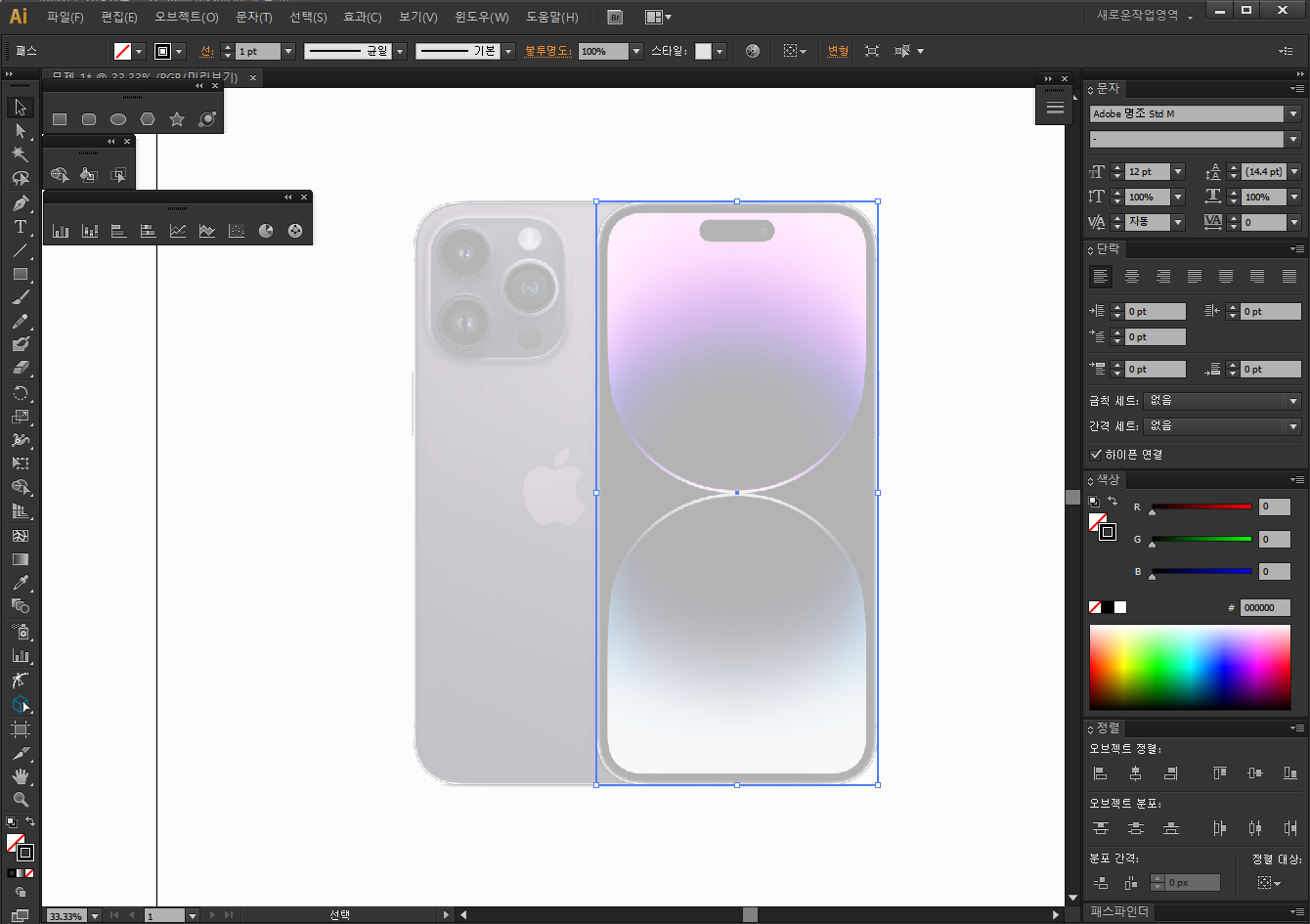Select the Type tool

(x=21, y=227)
